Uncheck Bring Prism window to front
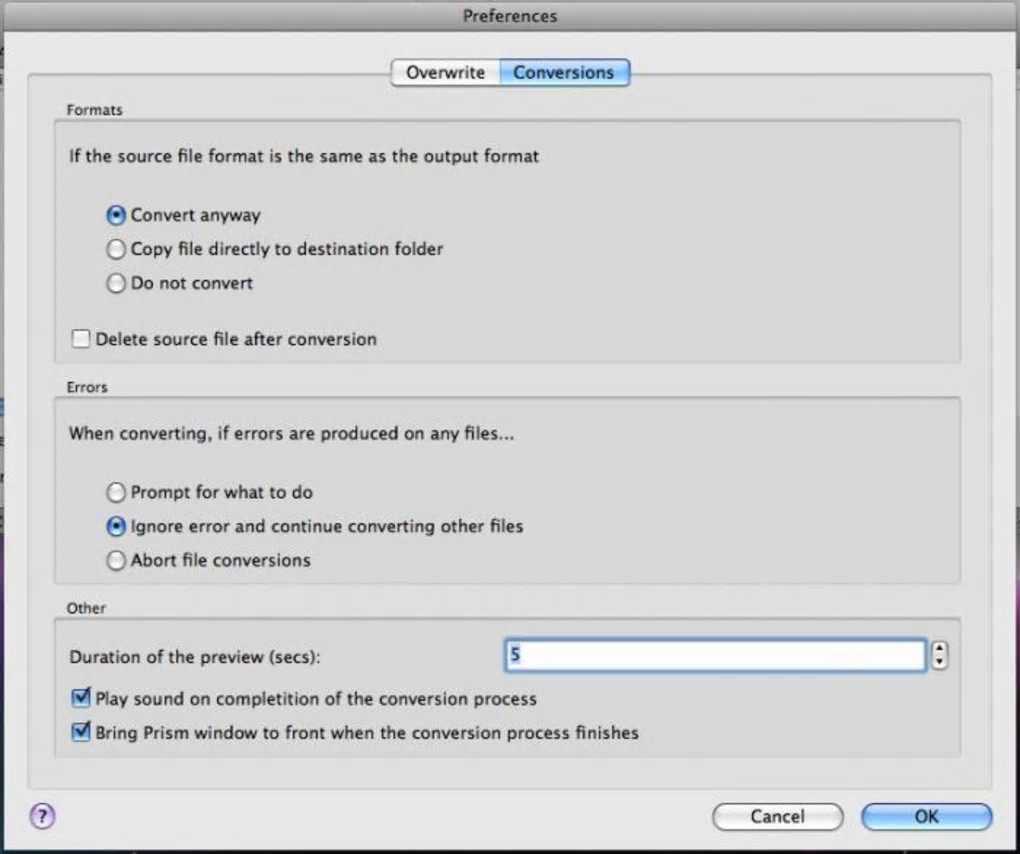1020x854 pixels. coord(81,732)
